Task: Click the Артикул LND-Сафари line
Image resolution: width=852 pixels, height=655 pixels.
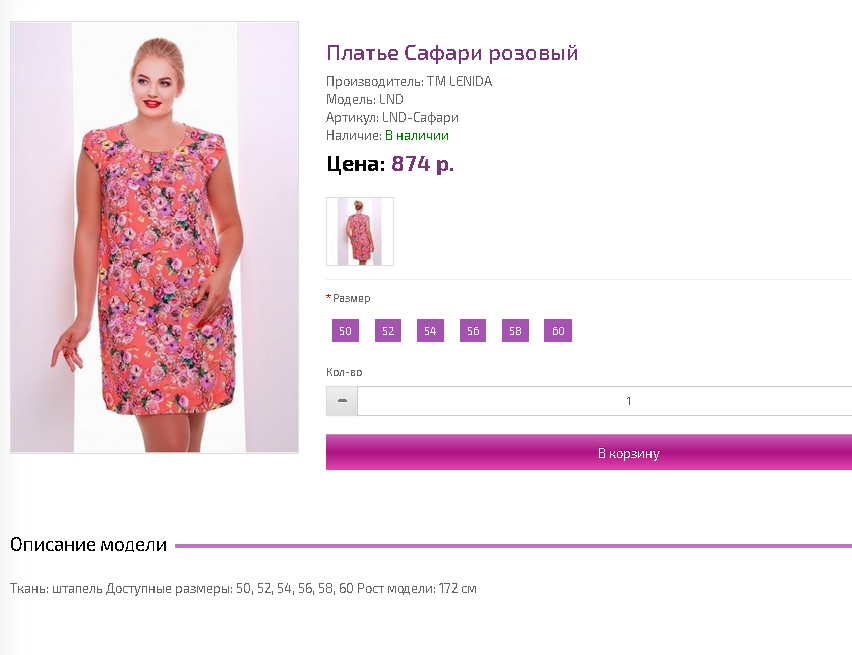Action: [392, 118]
